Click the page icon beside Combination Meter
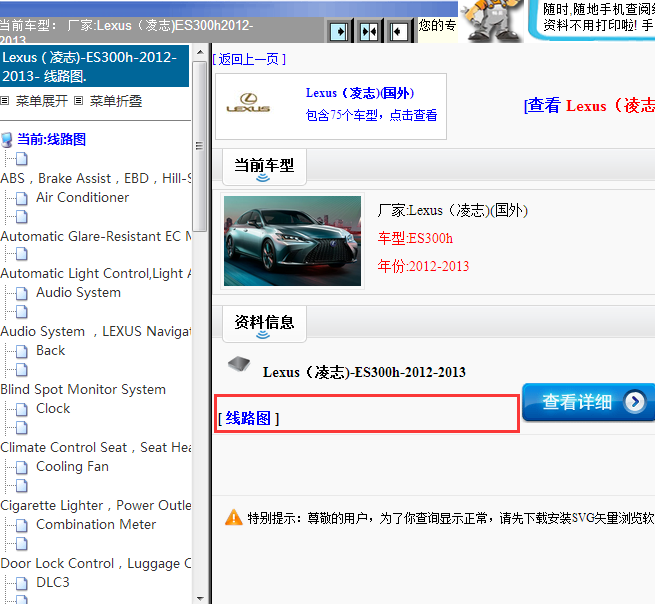The height and width of the screenshot is (604, 655). click(x=22, y=525)
